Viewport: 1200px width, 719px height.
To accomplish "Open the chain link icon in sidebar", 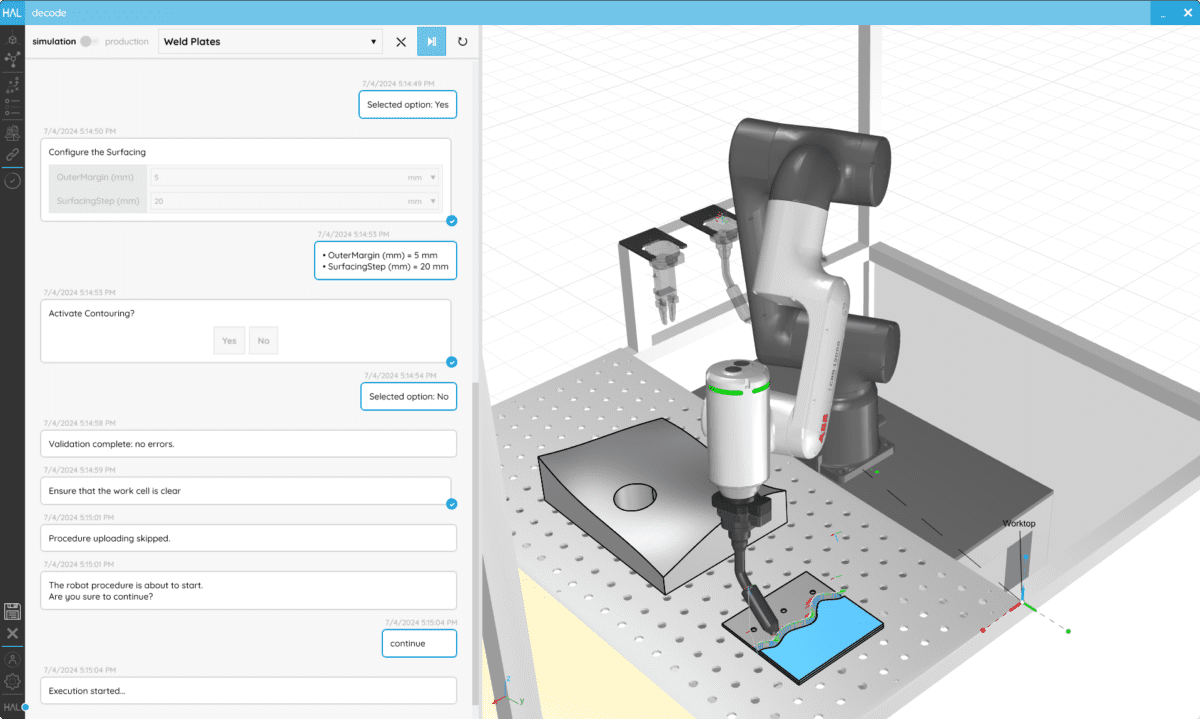I will 12,156.
